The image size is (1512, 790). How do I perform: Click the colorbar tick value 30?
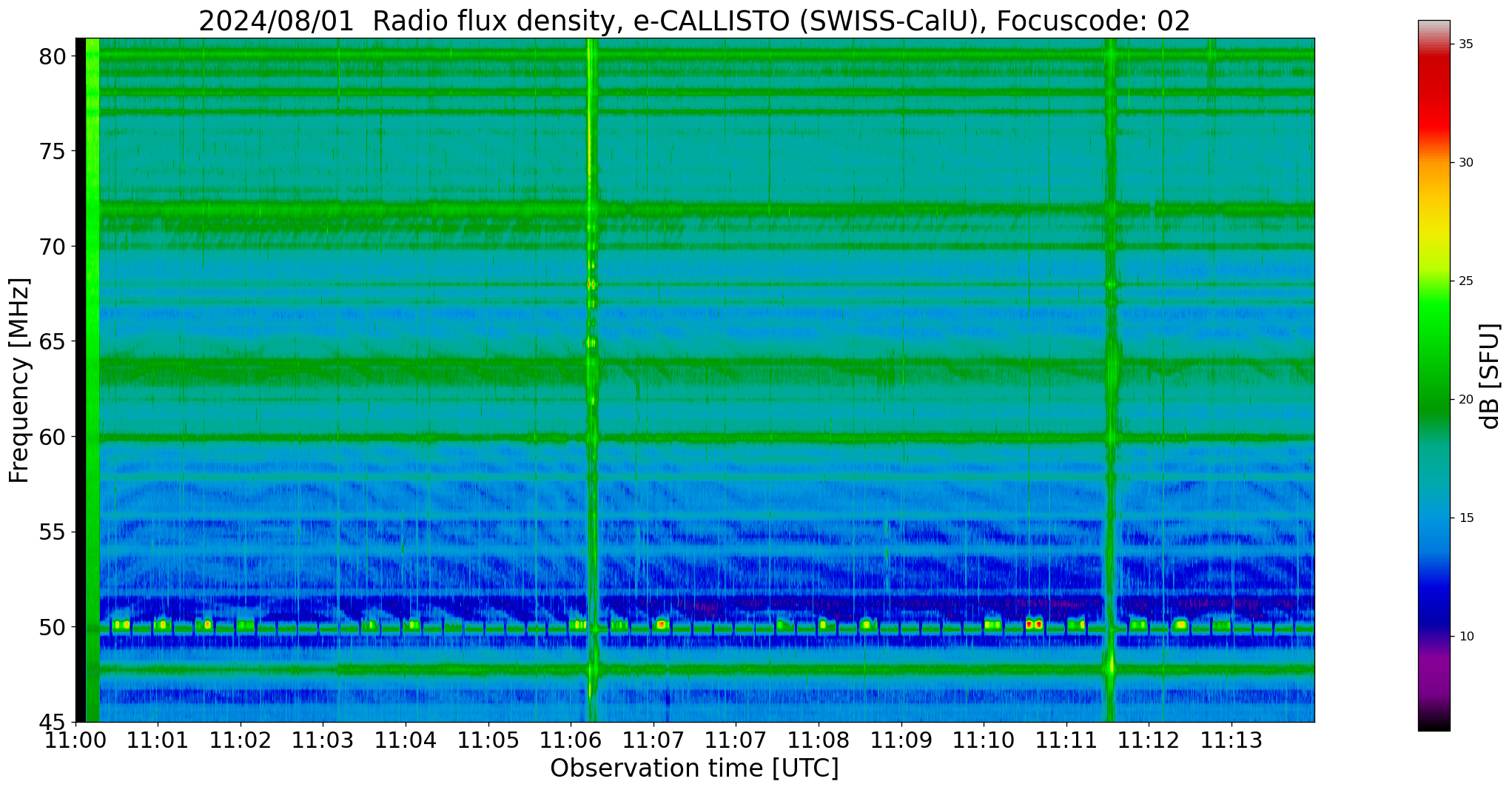click(1465, 163)
